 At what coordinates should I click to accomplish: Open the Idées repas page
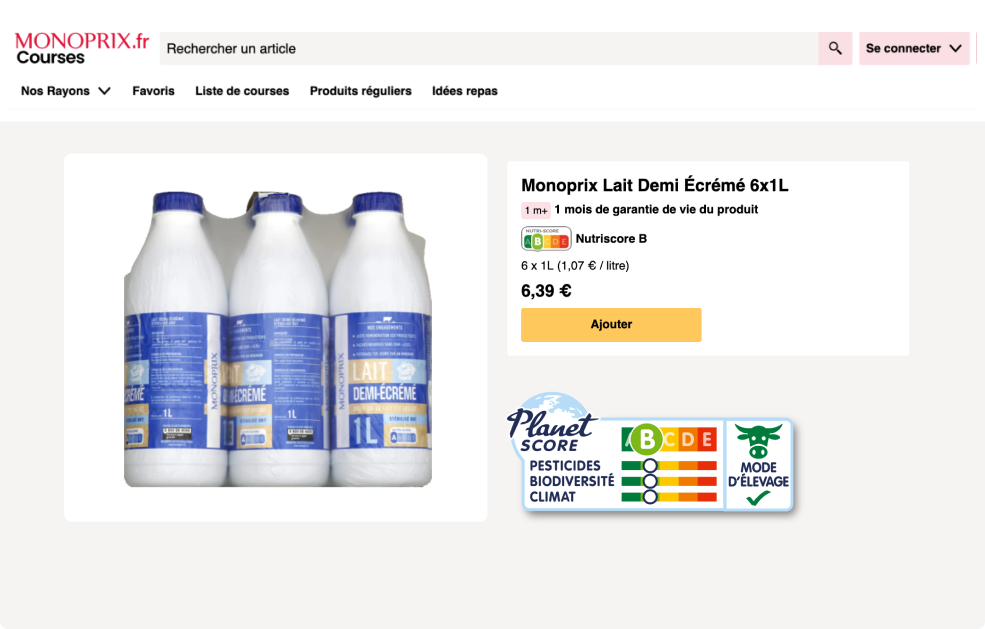tap(465, 91)
